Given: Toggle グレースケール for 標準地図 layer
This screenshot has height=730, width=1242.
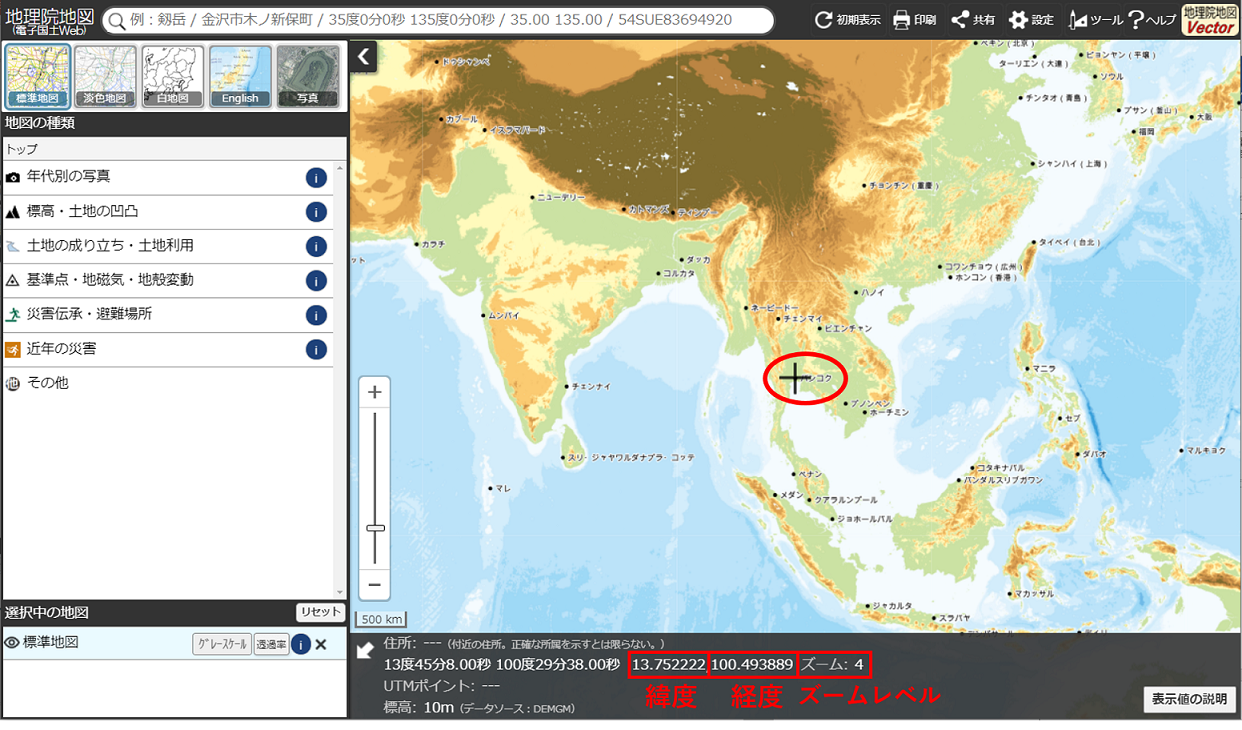Looking at the screenshot, I should 221,644.
